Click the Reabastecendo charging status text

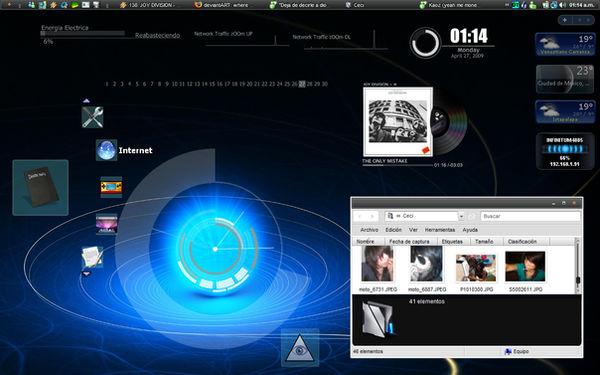pos(157,36)
